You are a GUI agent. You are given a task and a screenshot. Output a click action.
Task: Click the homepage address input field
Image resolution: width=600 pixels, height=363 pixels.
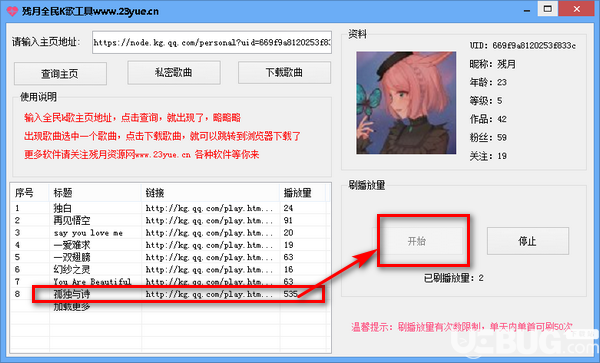pyautogui.click(x=212, y=42)
